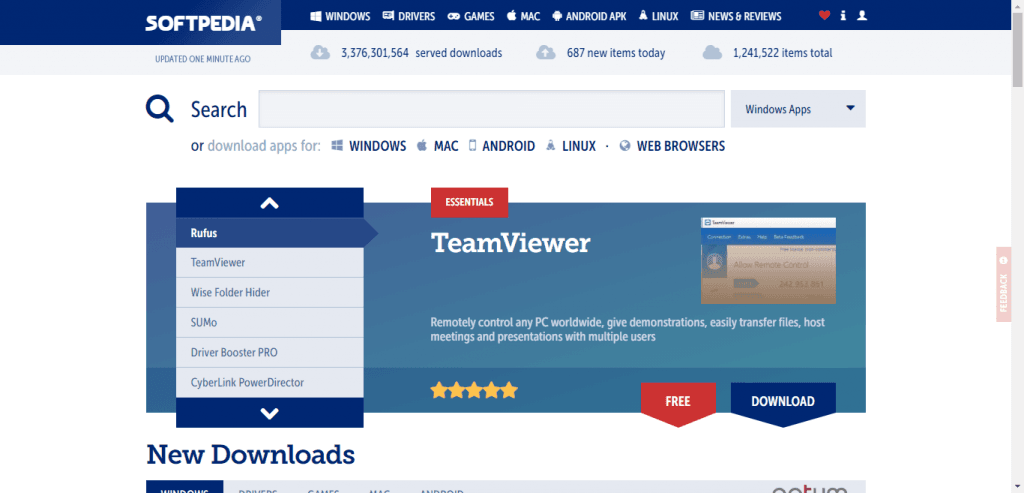Click the Web Browsers globe link
Screen dimensions: 1024x493
672,146
